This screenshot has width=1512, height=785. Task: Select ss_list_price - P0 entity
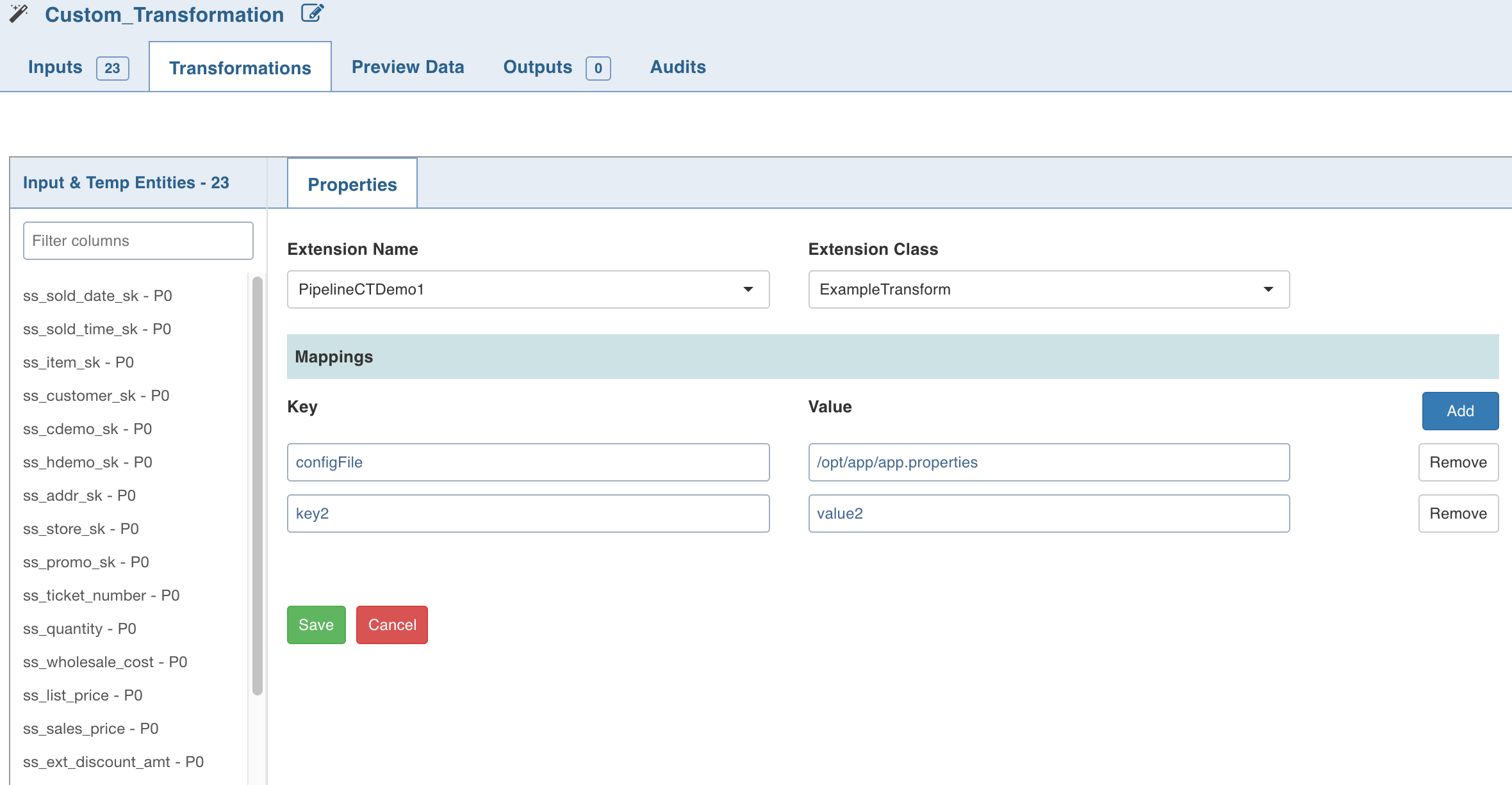tap(83, 695)
